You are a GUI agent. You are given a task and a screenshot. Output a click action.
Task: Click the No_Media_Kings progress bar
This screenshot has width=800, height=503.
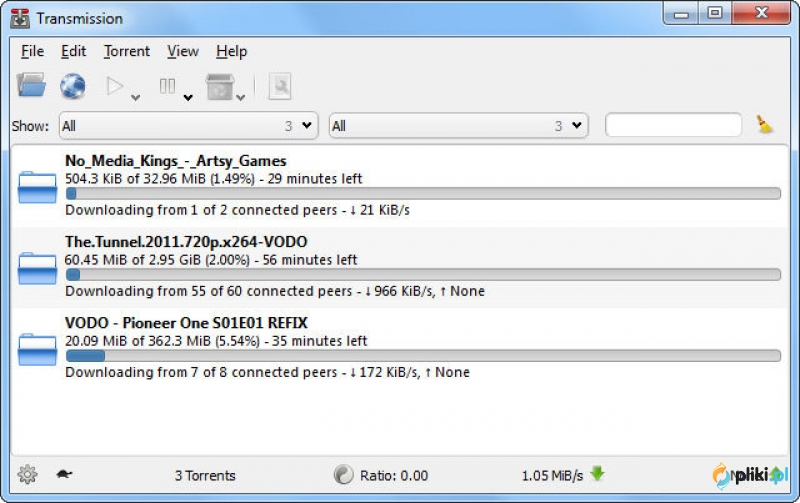[x=423, y=193]
